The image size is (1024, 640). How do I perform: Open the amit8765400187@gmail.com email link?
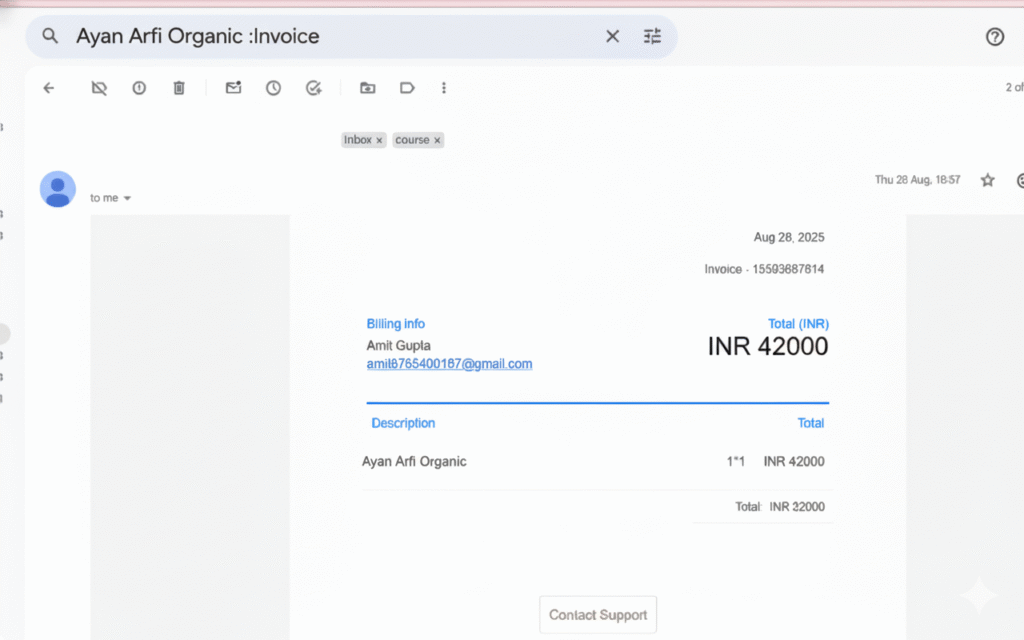tap(449, 364)
